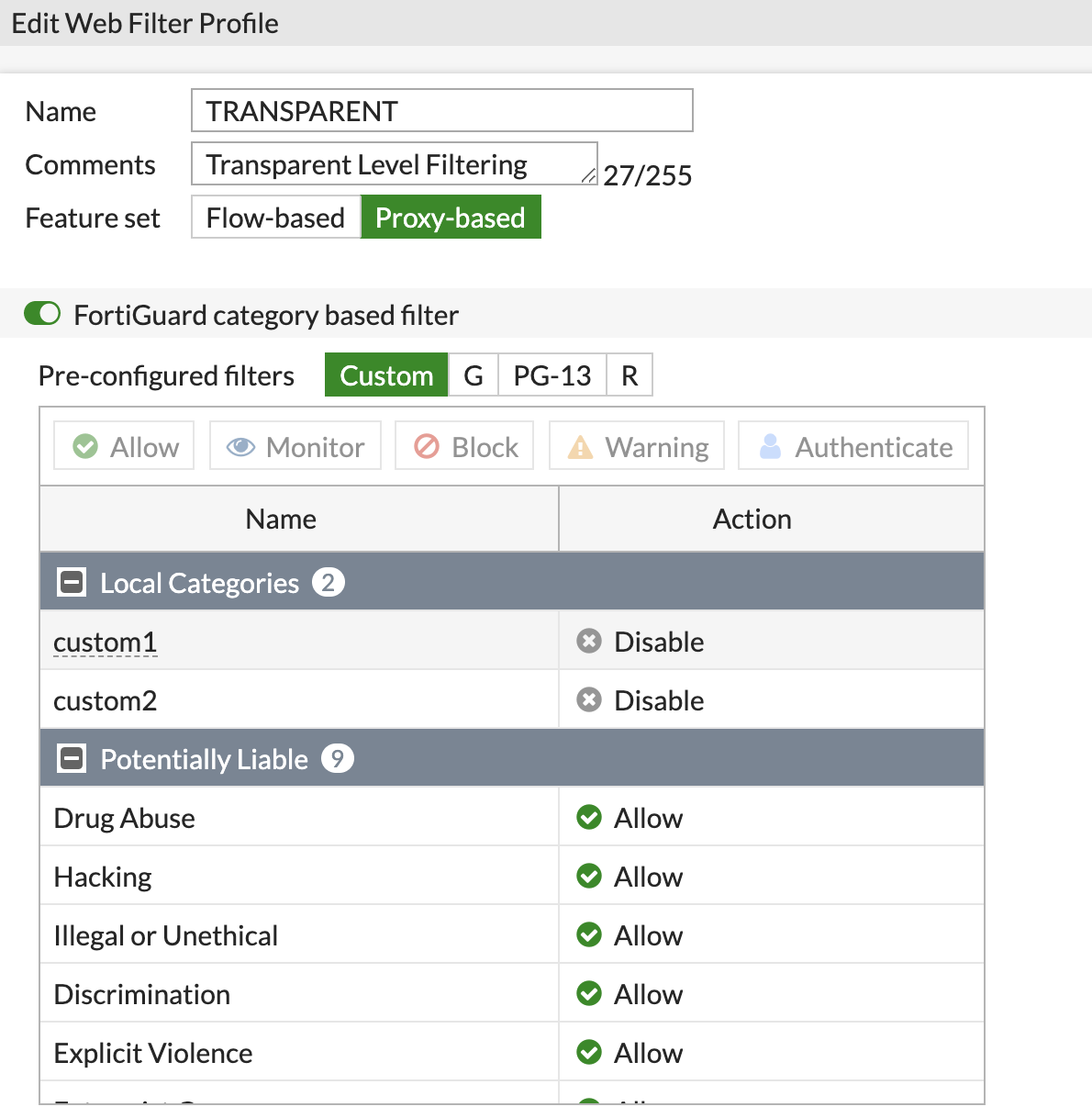The width and height of the screenshot is (1092, 1118).
Task: Click inside the Name text field
Action: pyautogui.click(x=440, y=110)
